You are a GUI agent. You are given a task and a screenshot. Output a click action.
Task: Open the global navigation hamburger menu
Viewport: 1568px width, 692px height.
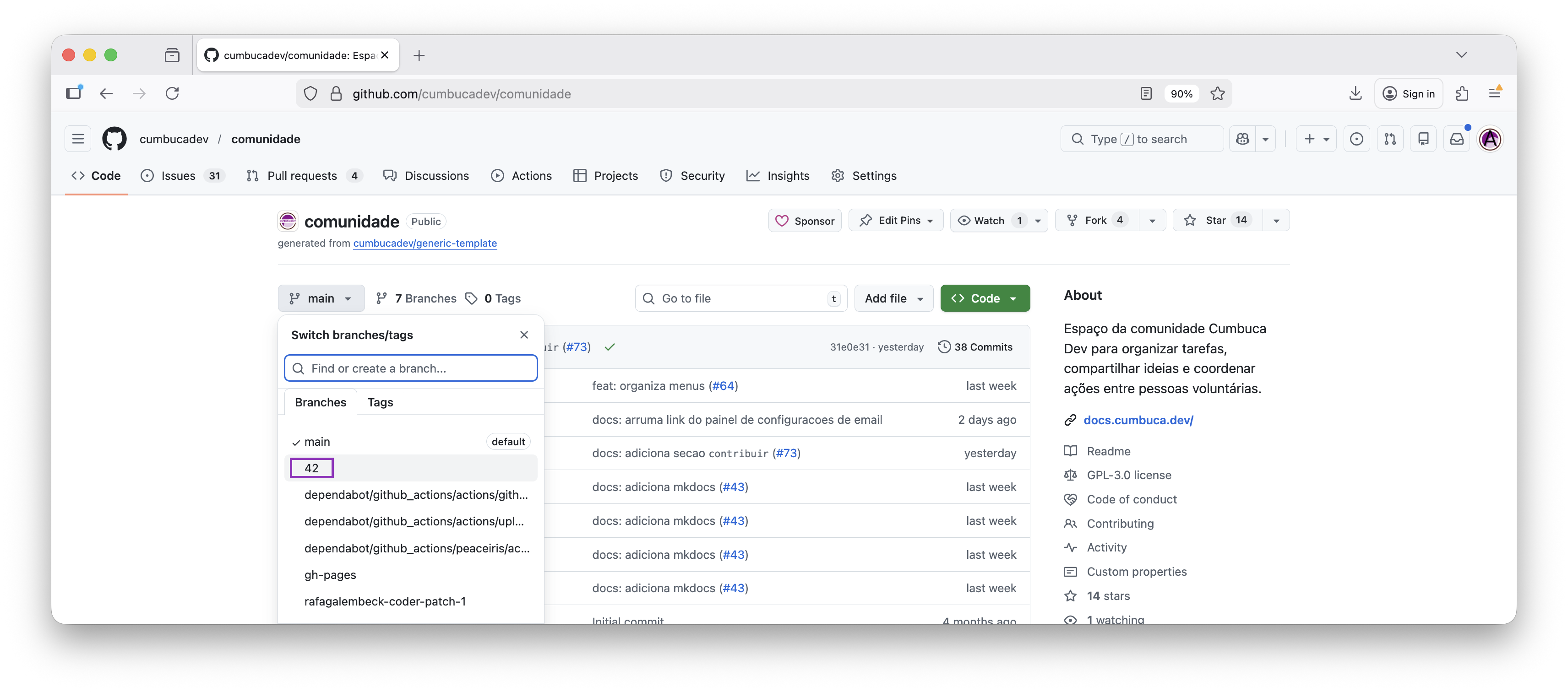(78, 139)
